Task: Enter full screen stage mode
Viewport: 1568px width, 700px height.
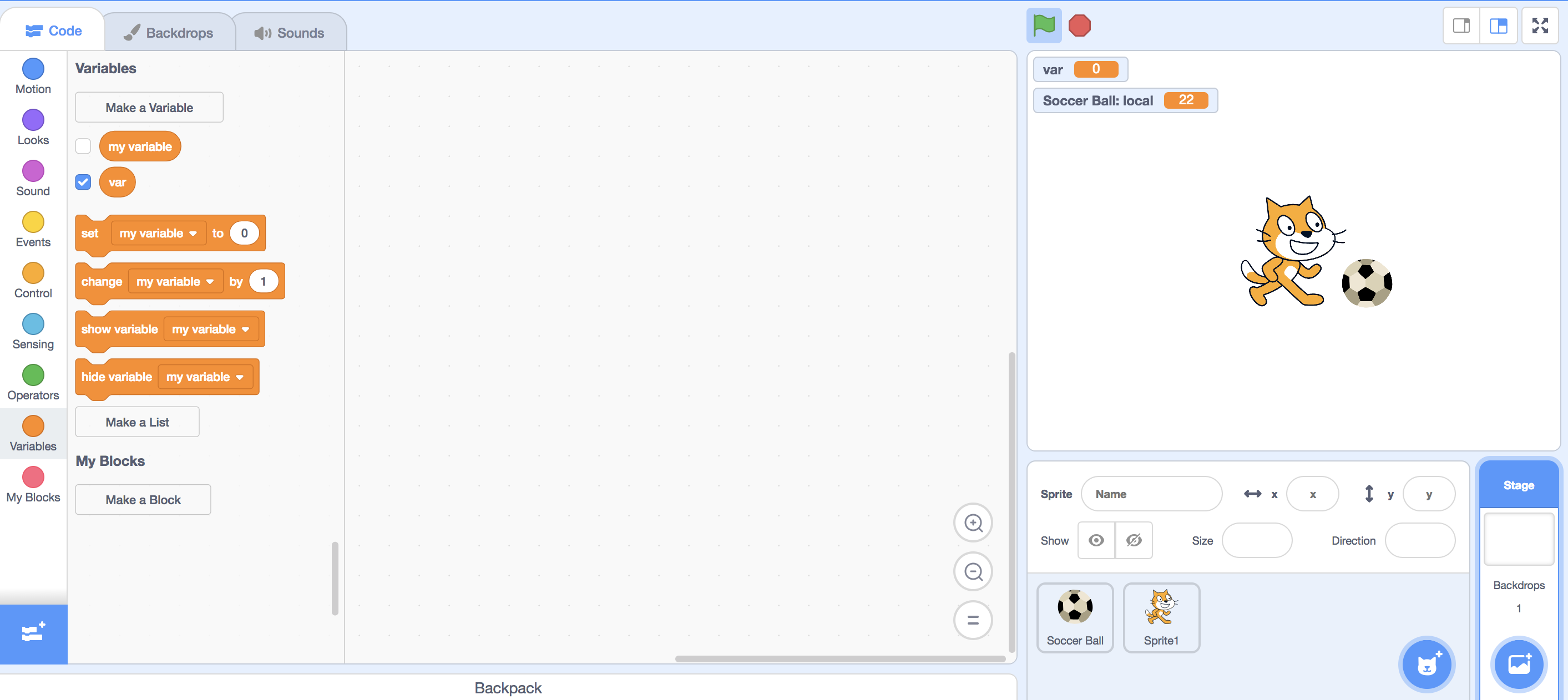Action: click(x=1539, y=26)
